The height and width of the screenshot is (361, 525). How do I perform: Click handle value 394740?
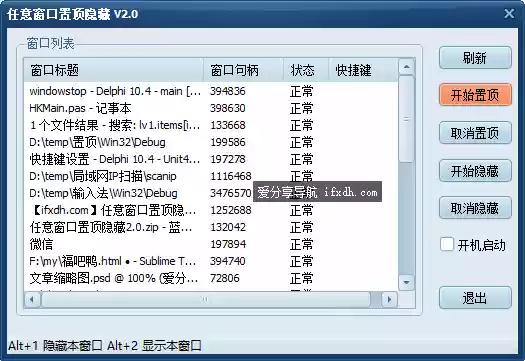click(228, 261)
